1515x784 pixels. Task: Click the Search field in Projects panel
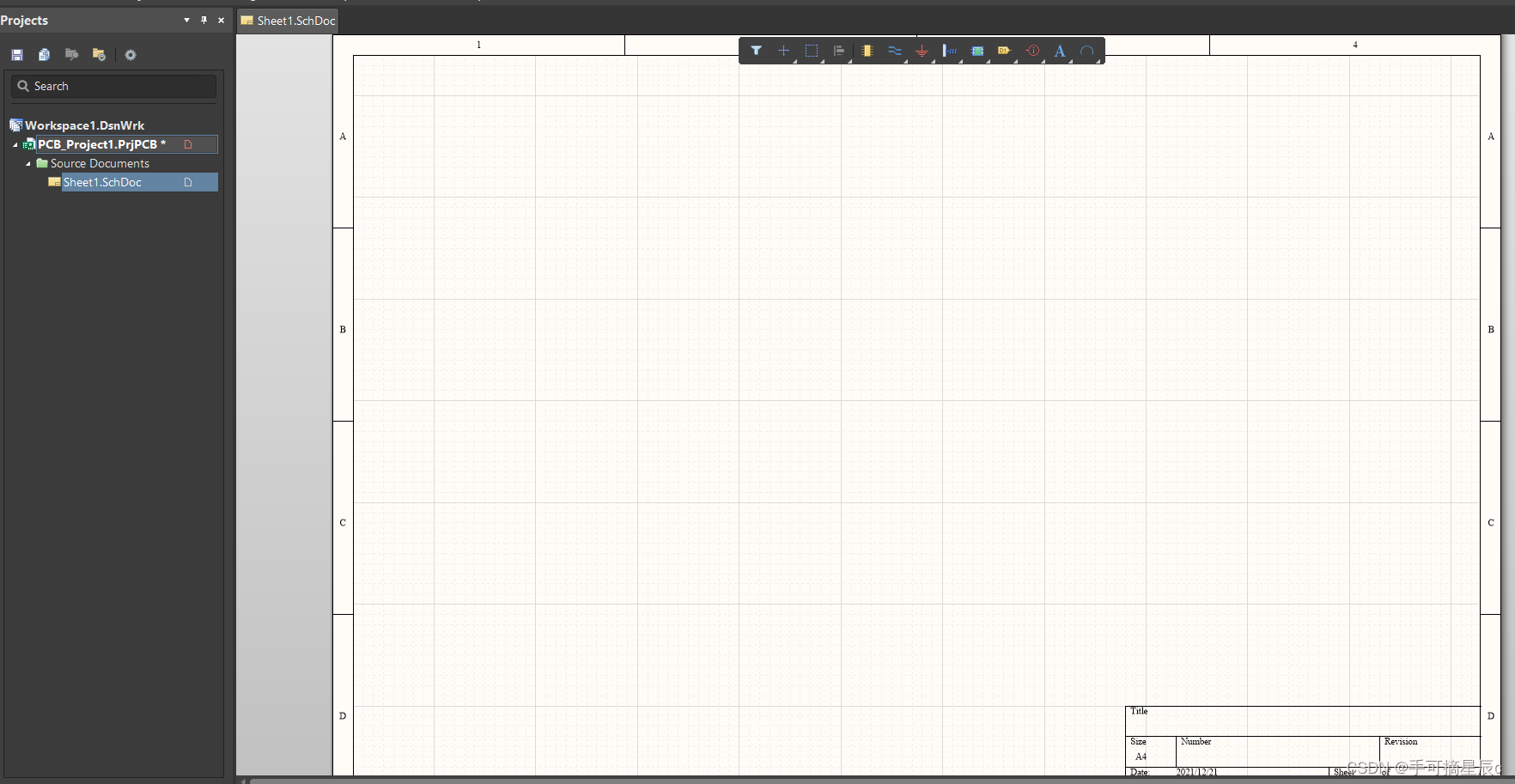pyautogui.click(x=113, y=86)
